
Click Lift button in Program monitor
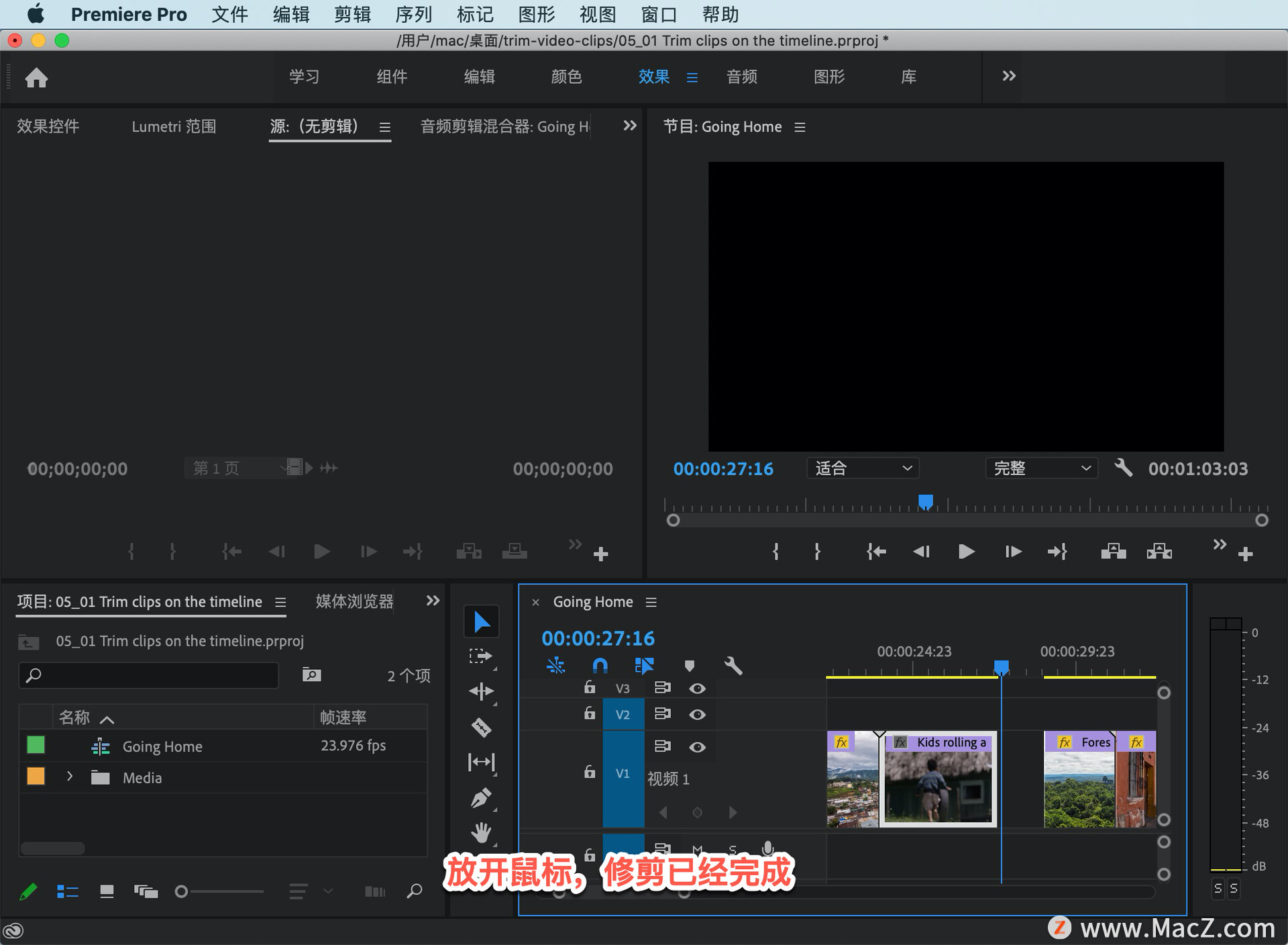point(1113,552)
